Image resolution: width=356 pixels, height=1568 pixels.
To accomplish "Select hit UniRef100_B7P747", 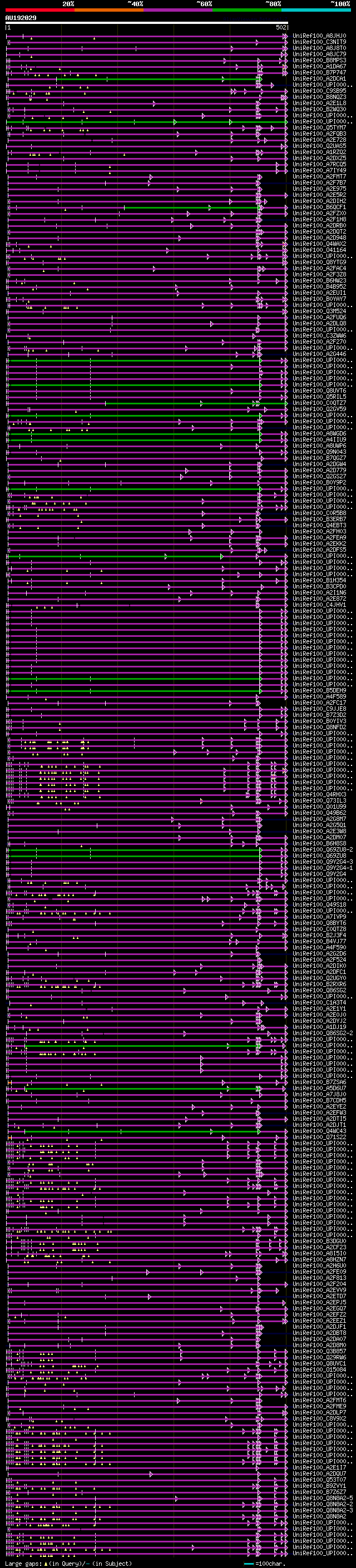I will [319, 72].
